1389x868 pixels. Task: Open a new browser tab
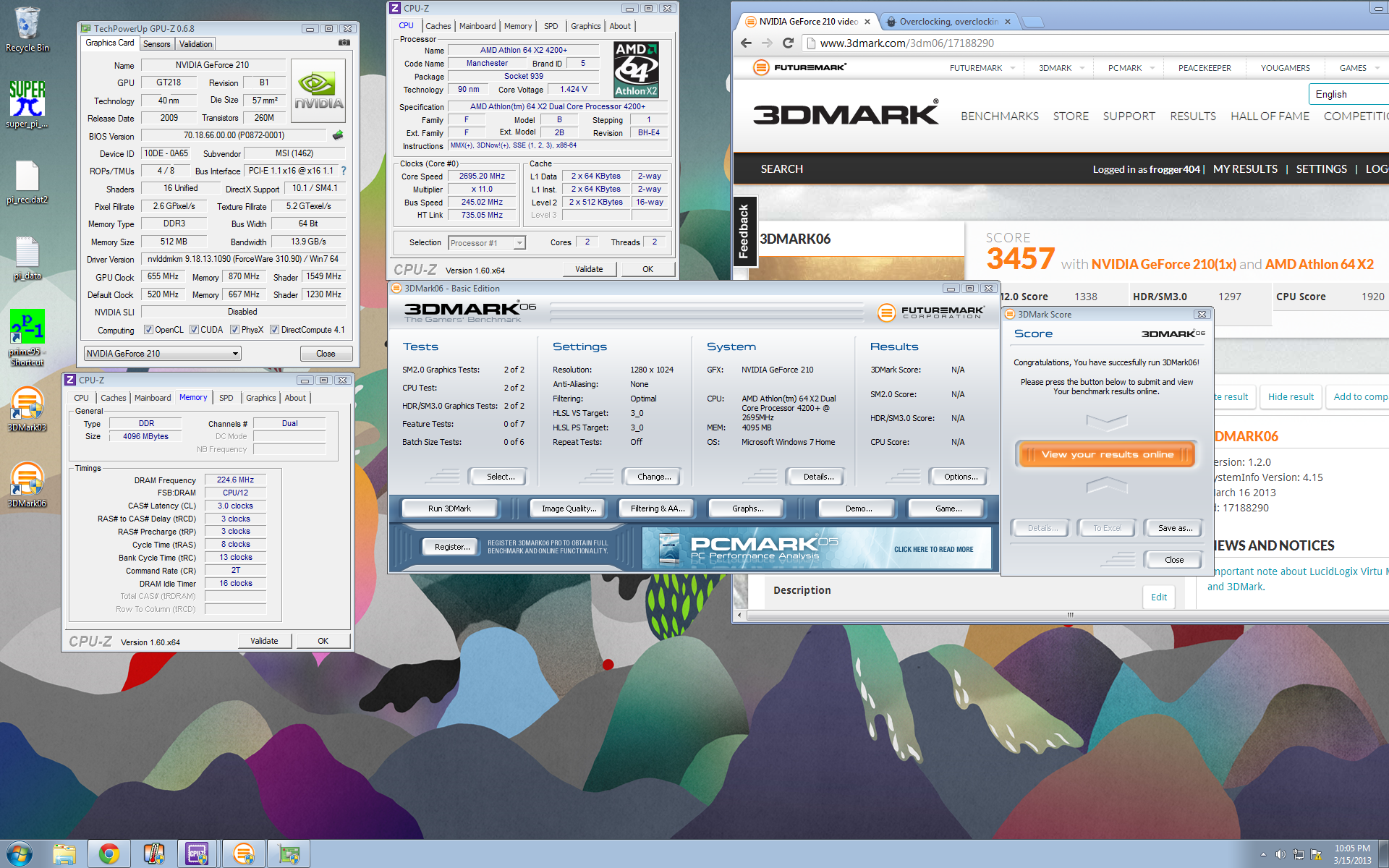1033,22
